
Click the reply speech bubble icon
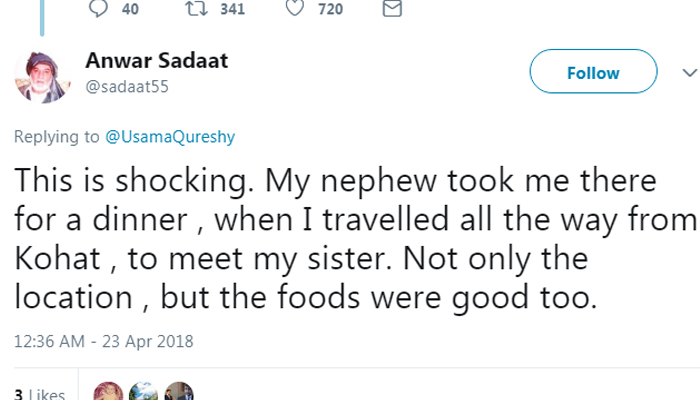[98, 9]
